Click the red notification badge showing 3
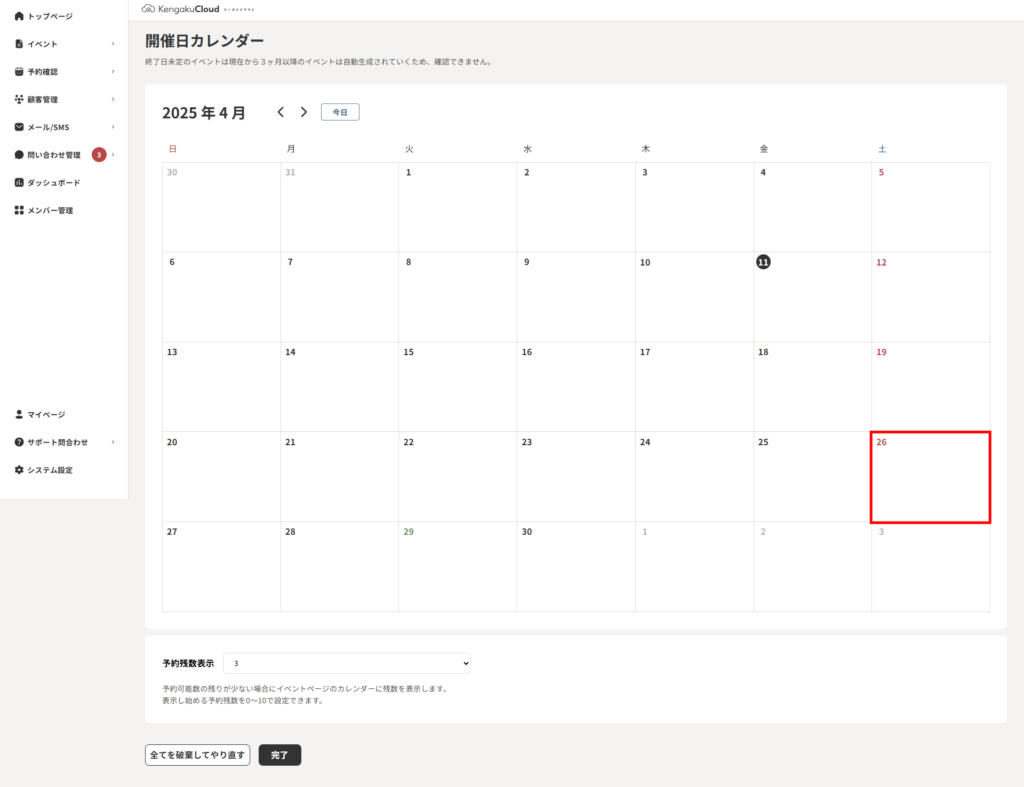The height and width of the screenshot is (787, 1024). tap(99, 155)
